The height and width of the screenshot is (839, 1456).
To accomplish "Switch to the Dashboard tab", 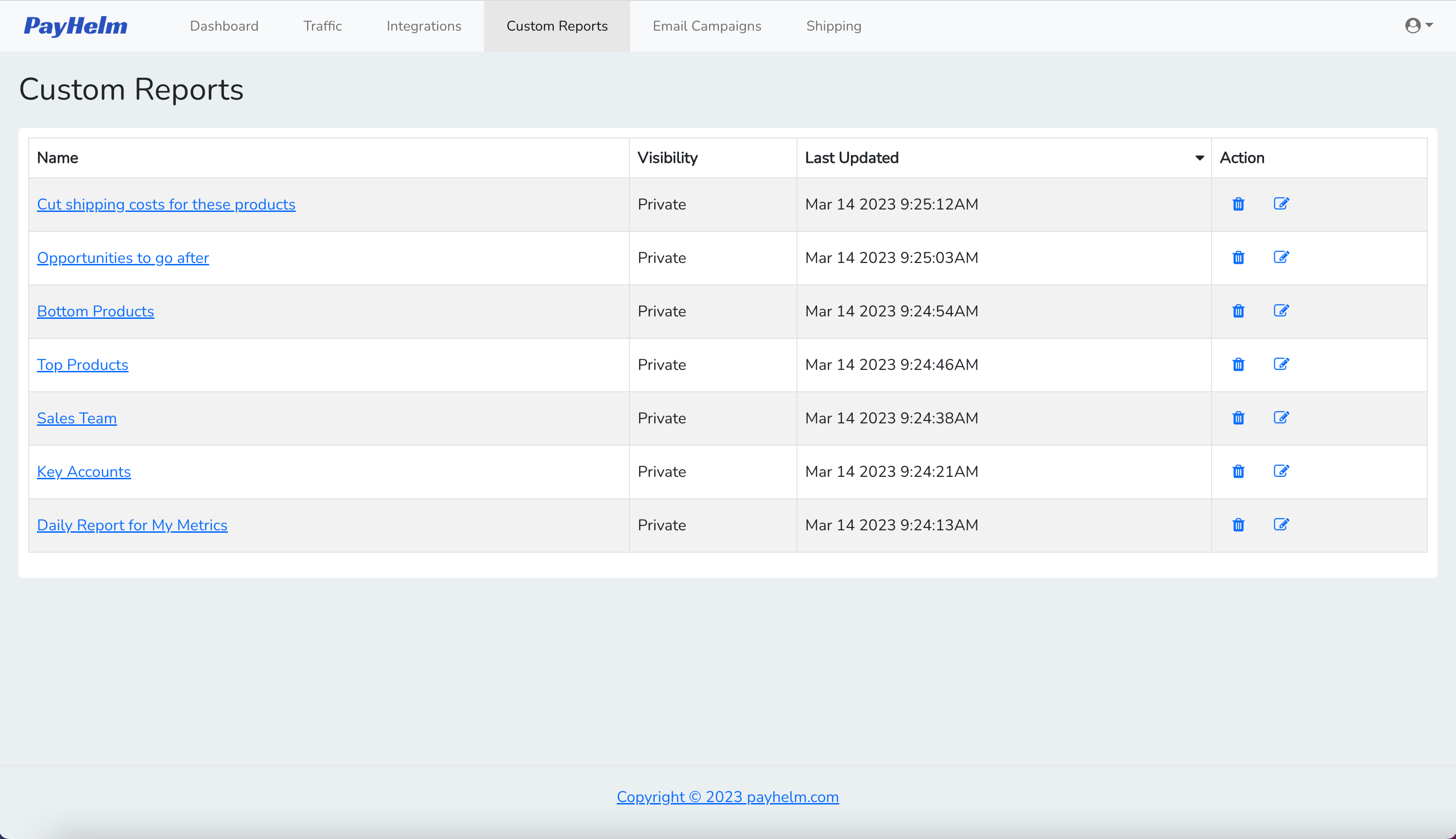I will click(224, 26).
